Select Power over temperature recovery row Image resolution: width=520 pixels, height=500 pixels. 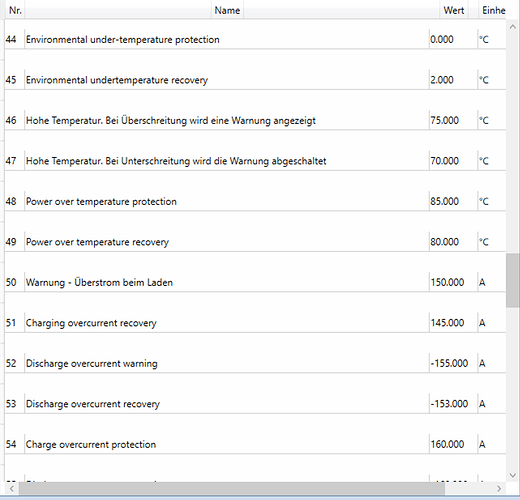[x=255, y=242]
